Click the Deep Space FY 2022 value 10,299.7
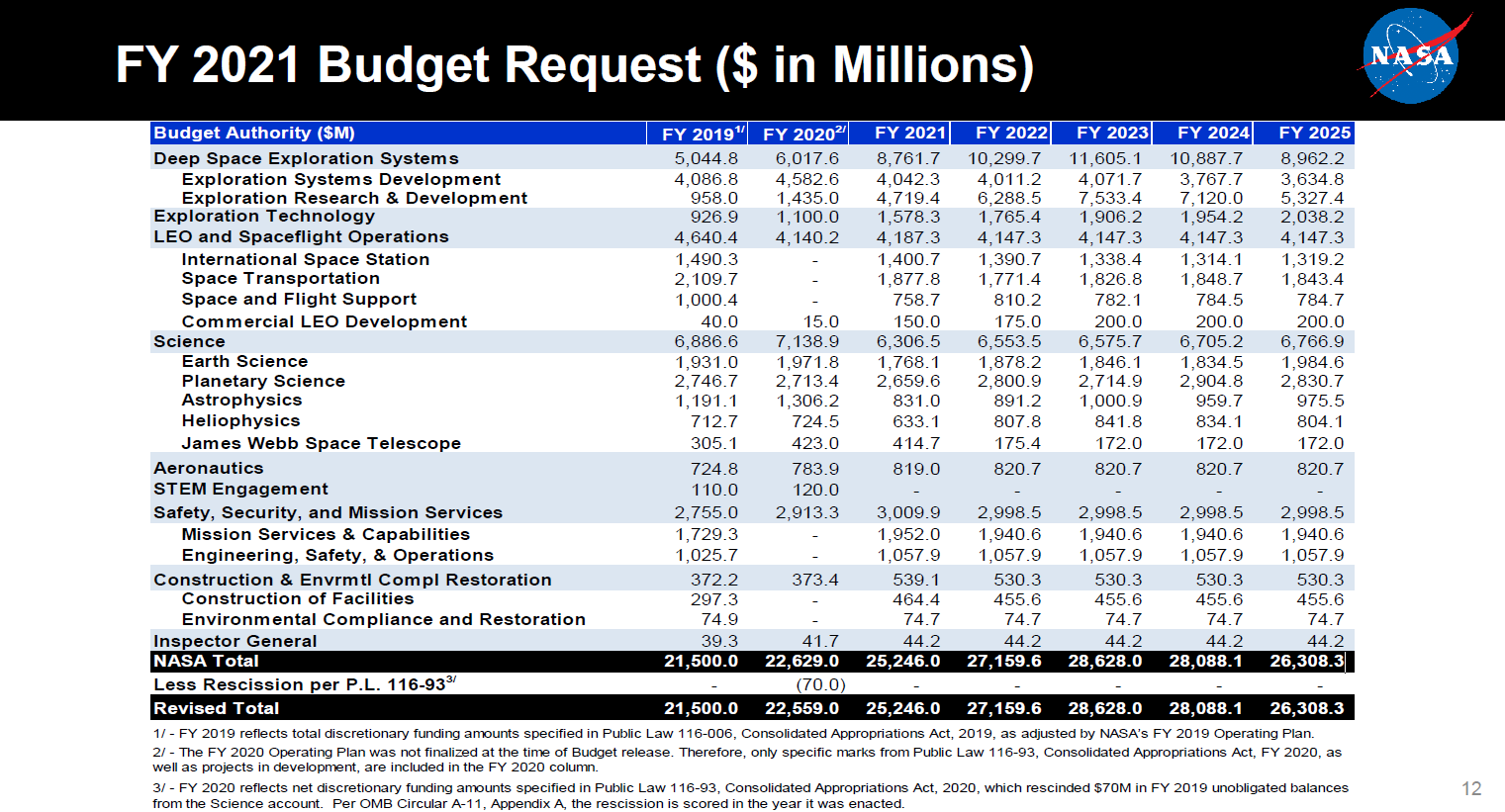The image size is (1505, 812). (1003, 158)
